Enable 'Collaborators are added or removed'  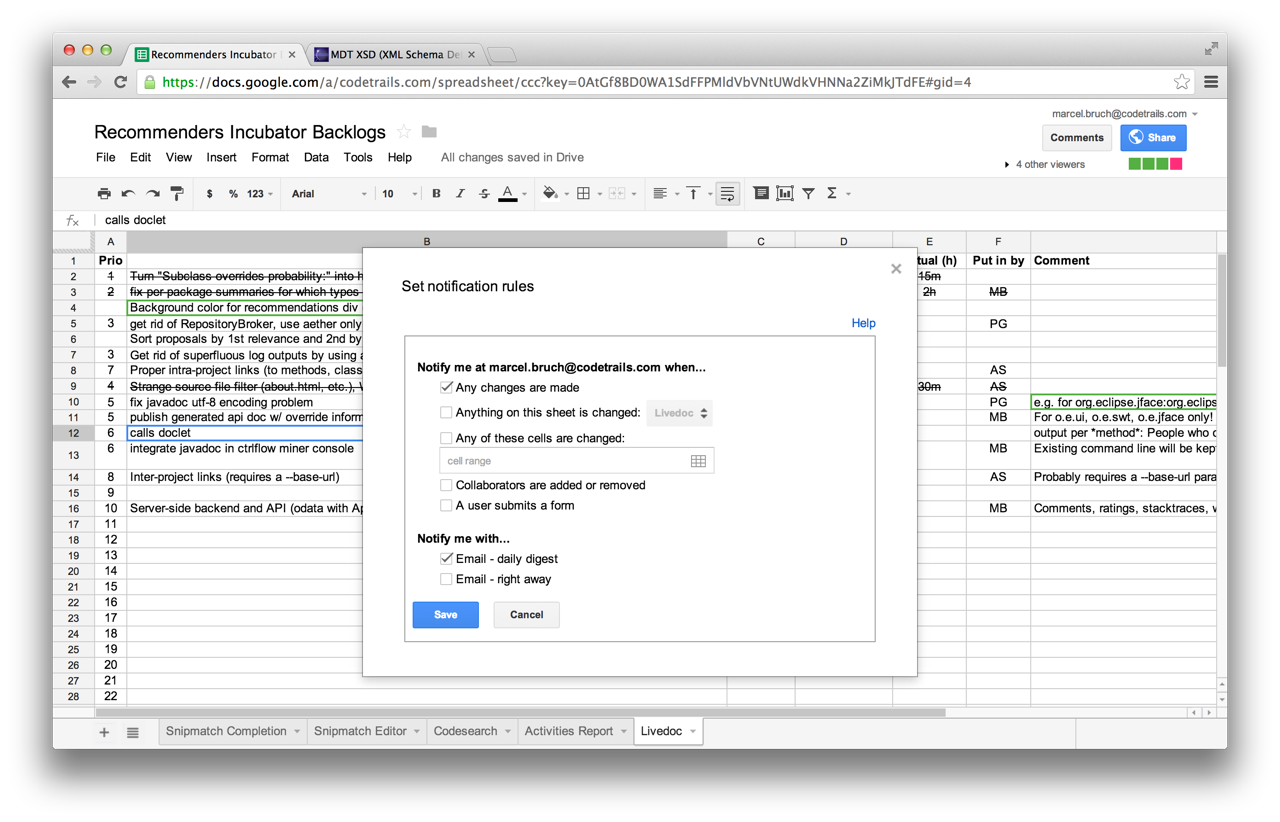447,486
